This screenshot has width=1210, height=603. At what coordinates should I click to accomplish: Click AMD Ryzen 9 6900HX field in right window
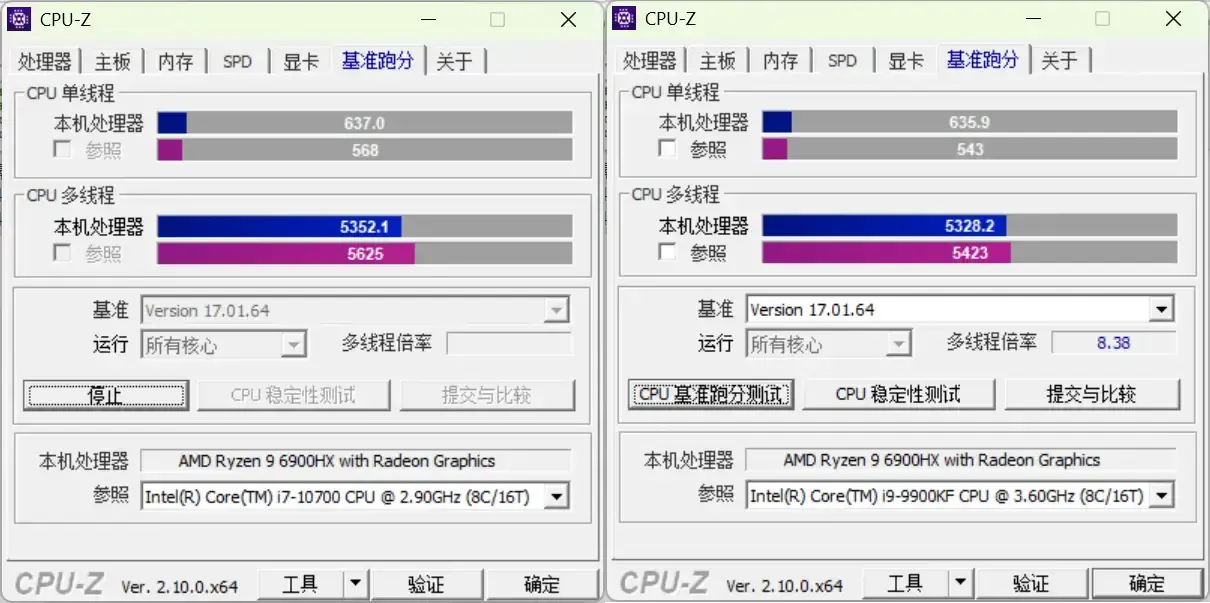coord(960,460)
